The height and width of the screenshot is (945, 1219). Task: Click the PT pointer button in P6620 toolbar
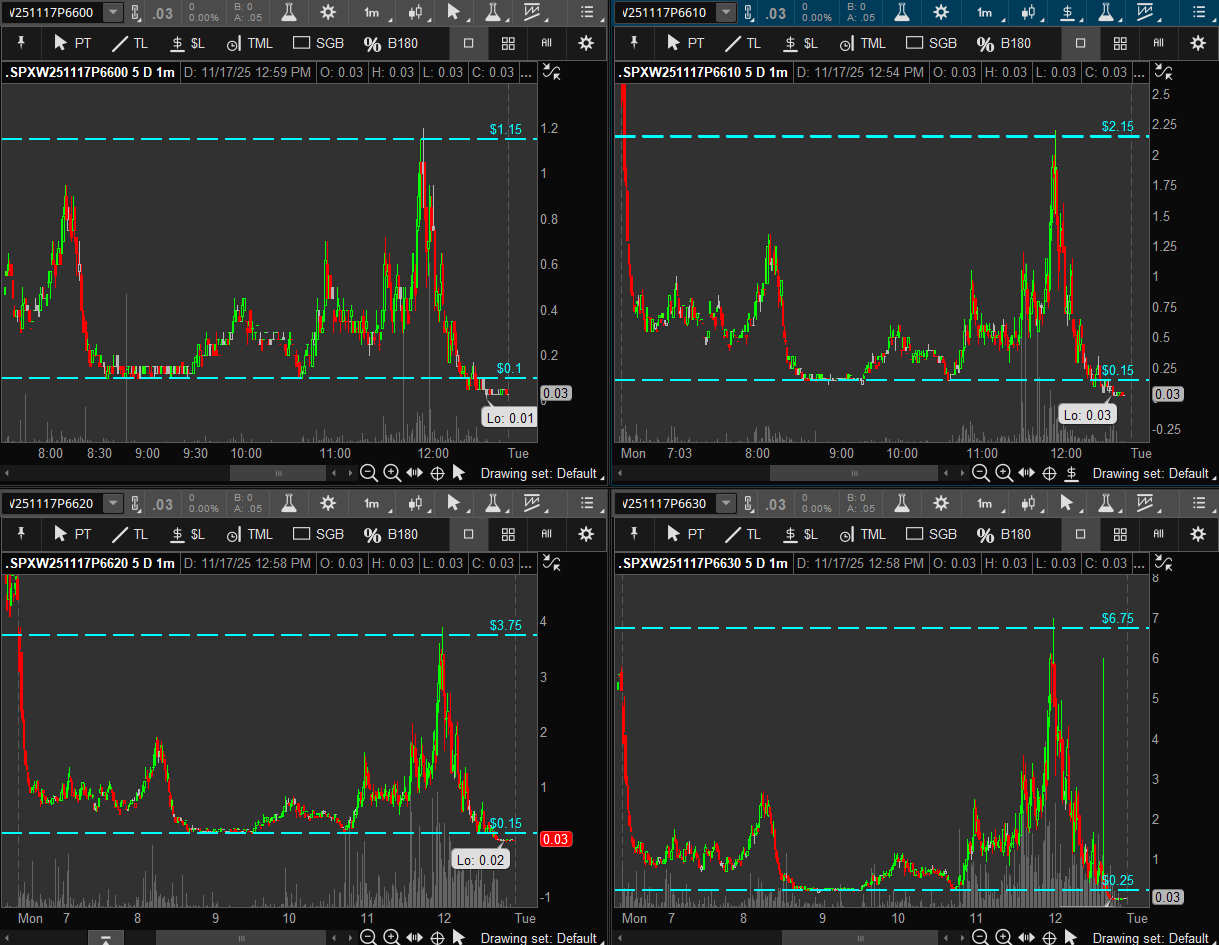[72, 534]
